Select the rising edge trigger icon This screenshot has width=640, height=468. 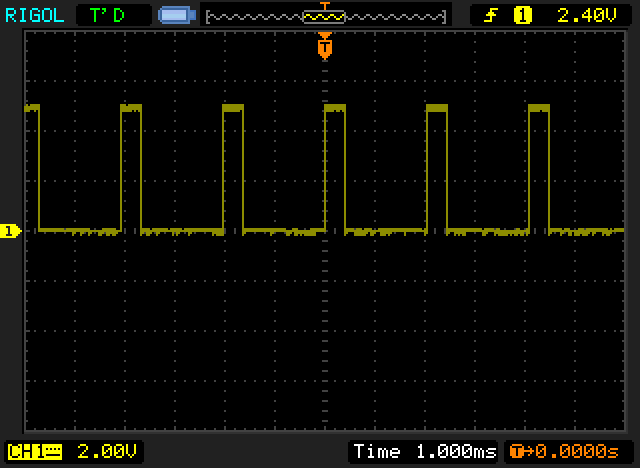[490, 15]
